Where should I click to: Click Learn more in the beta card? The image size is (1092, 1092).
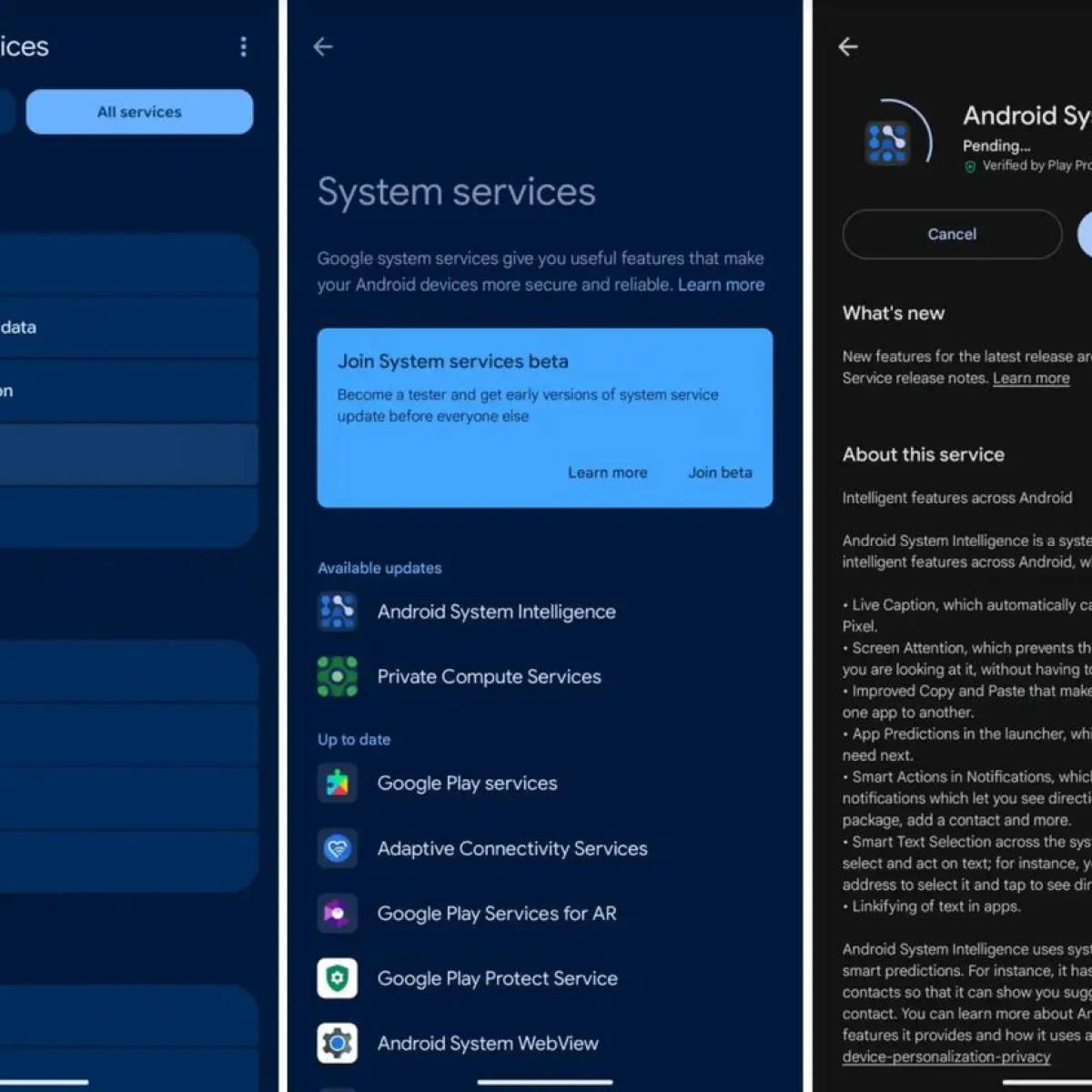(607, 472)
